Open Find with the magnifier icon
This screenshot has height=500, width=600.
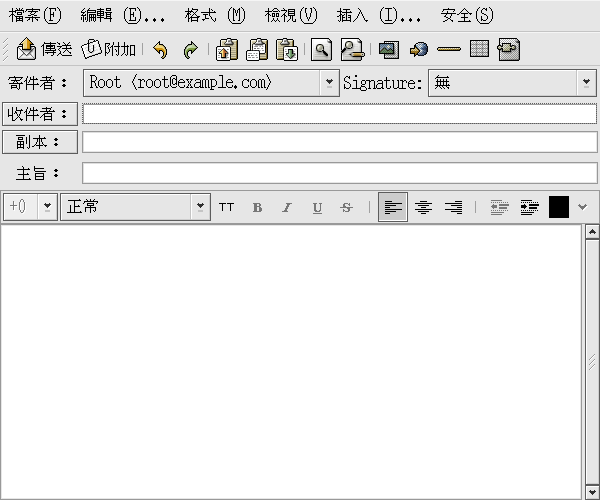(321, 49)
